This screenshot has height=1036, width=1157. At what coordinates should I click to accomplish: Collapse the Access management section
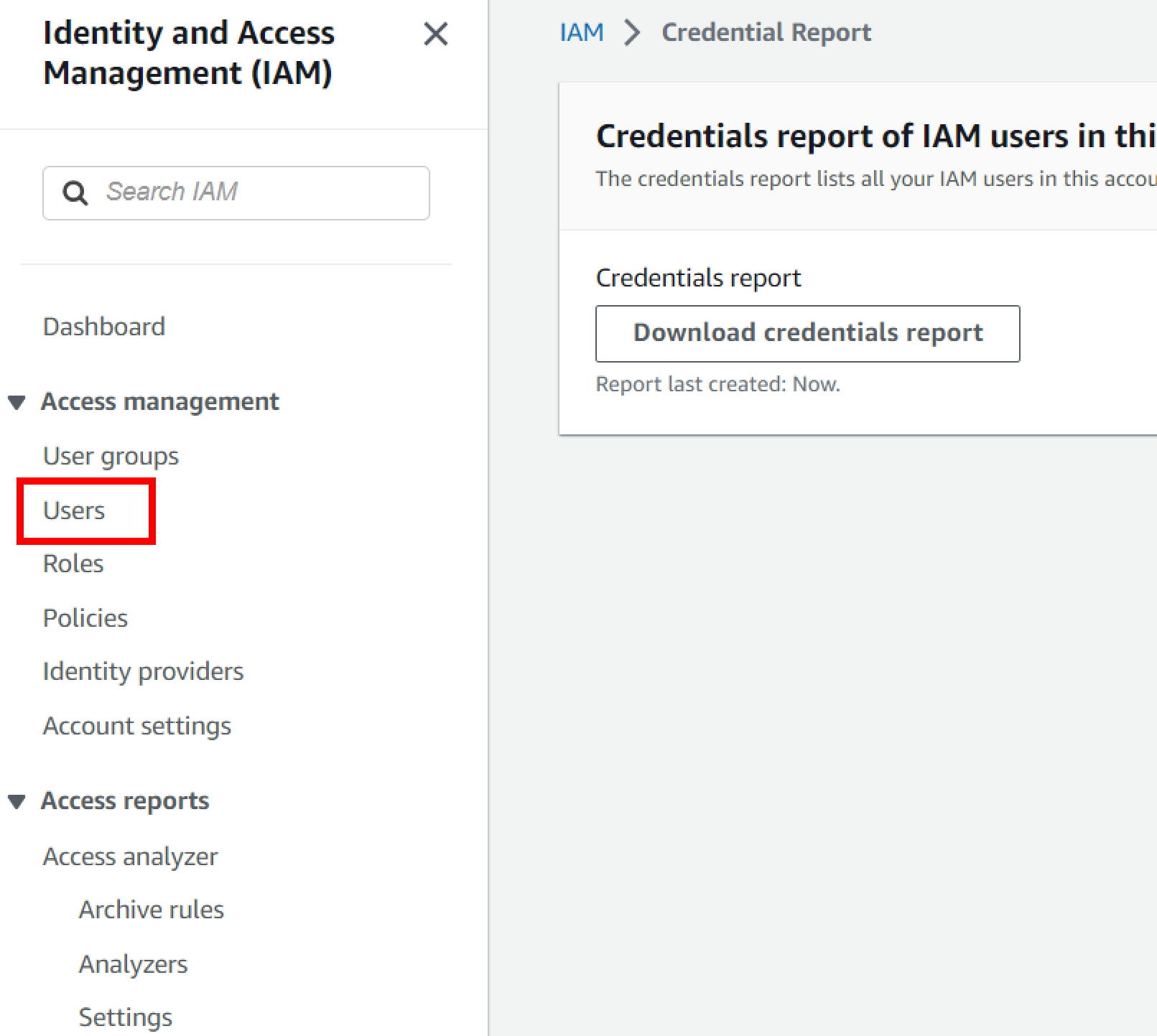17,402
